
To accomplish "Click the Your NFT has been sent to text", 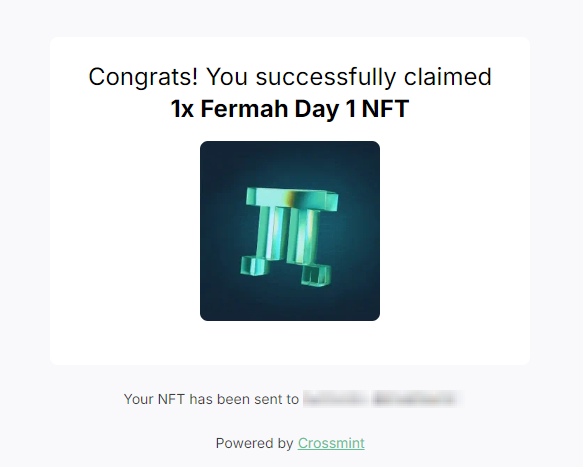I will tap(211, 399).
